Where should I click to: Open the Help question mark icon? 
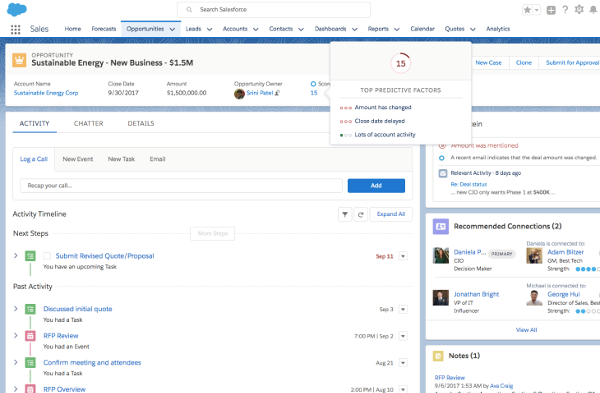(x=565, y=10)
